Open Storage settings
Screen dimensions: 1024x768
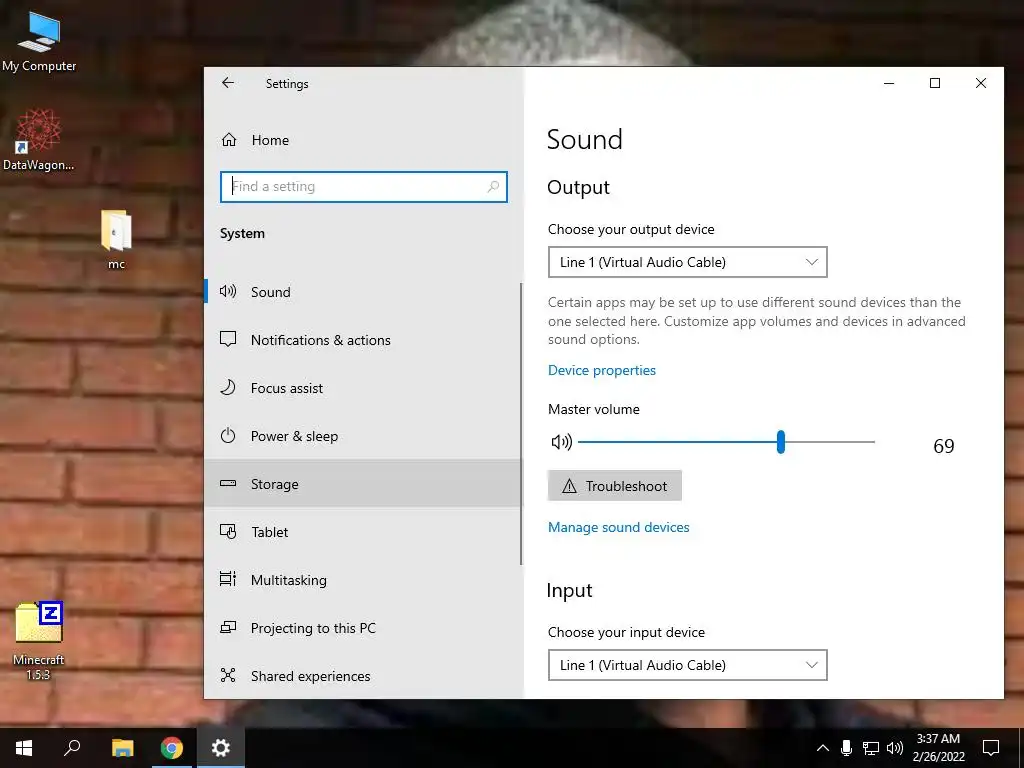click(362, 484)
